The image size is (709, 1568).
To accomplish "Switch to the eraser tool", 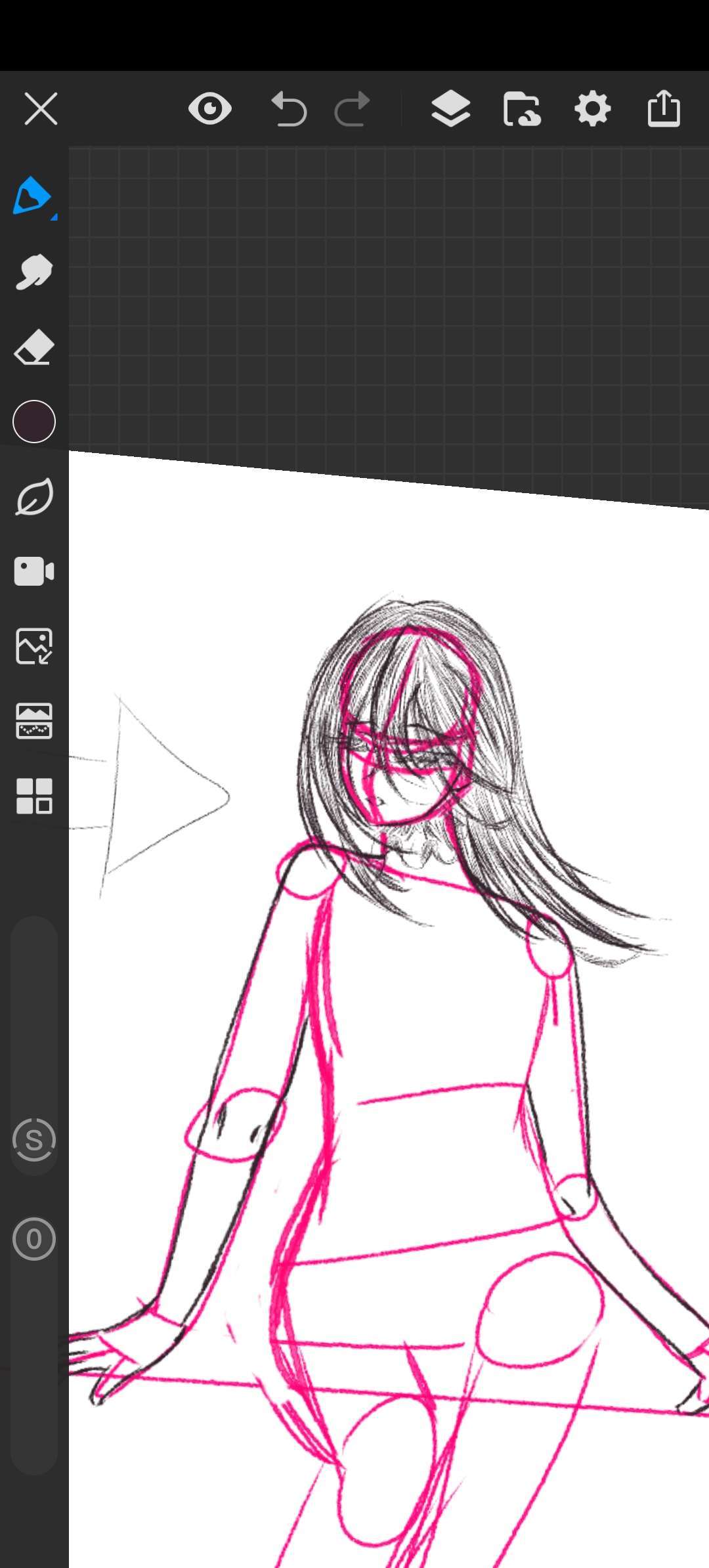I will tap(33, 347).
